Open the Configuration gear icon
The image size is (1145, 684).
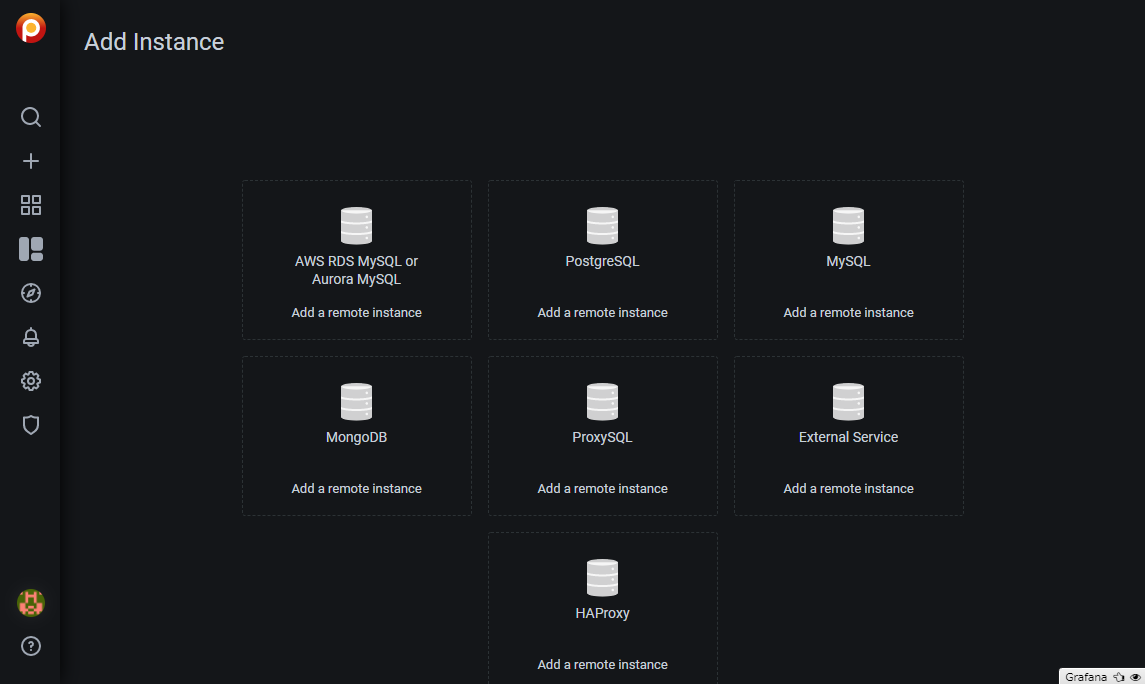point(31,381)
